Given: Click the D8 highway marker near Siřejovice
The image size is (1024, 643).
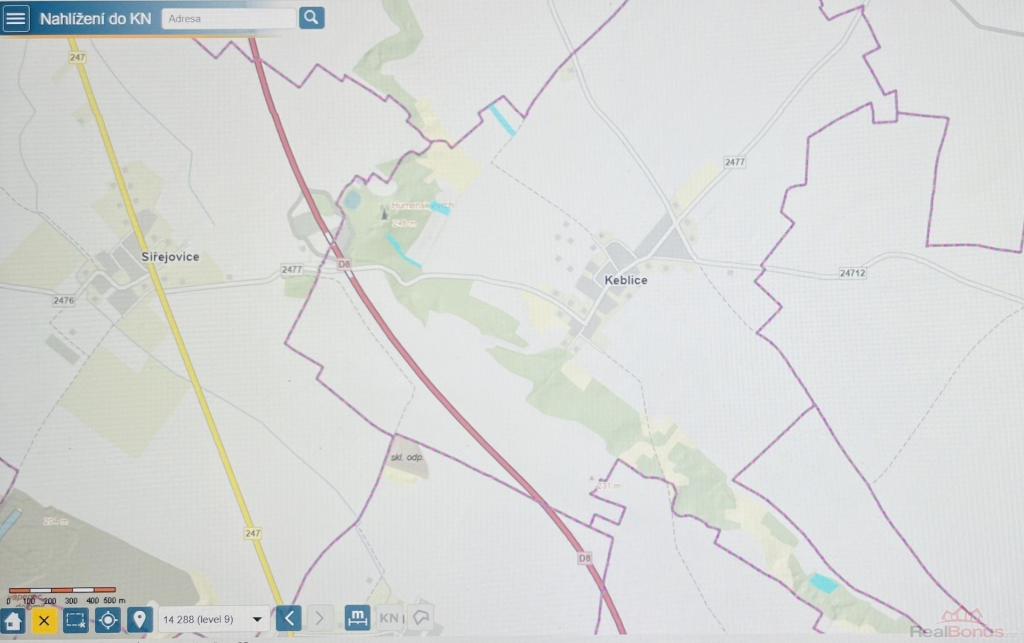Looking at the screenshot, I should click(x=344, y=264).
